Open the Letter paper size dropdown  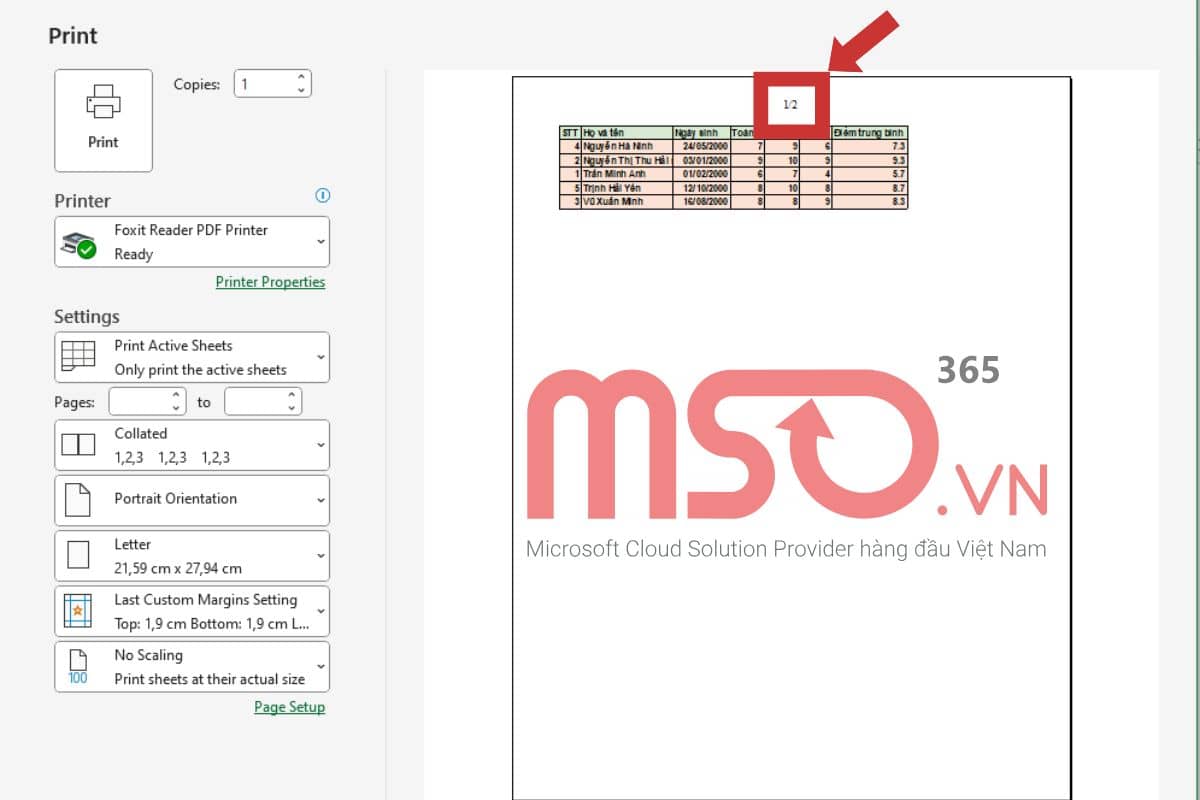(191, 556)
